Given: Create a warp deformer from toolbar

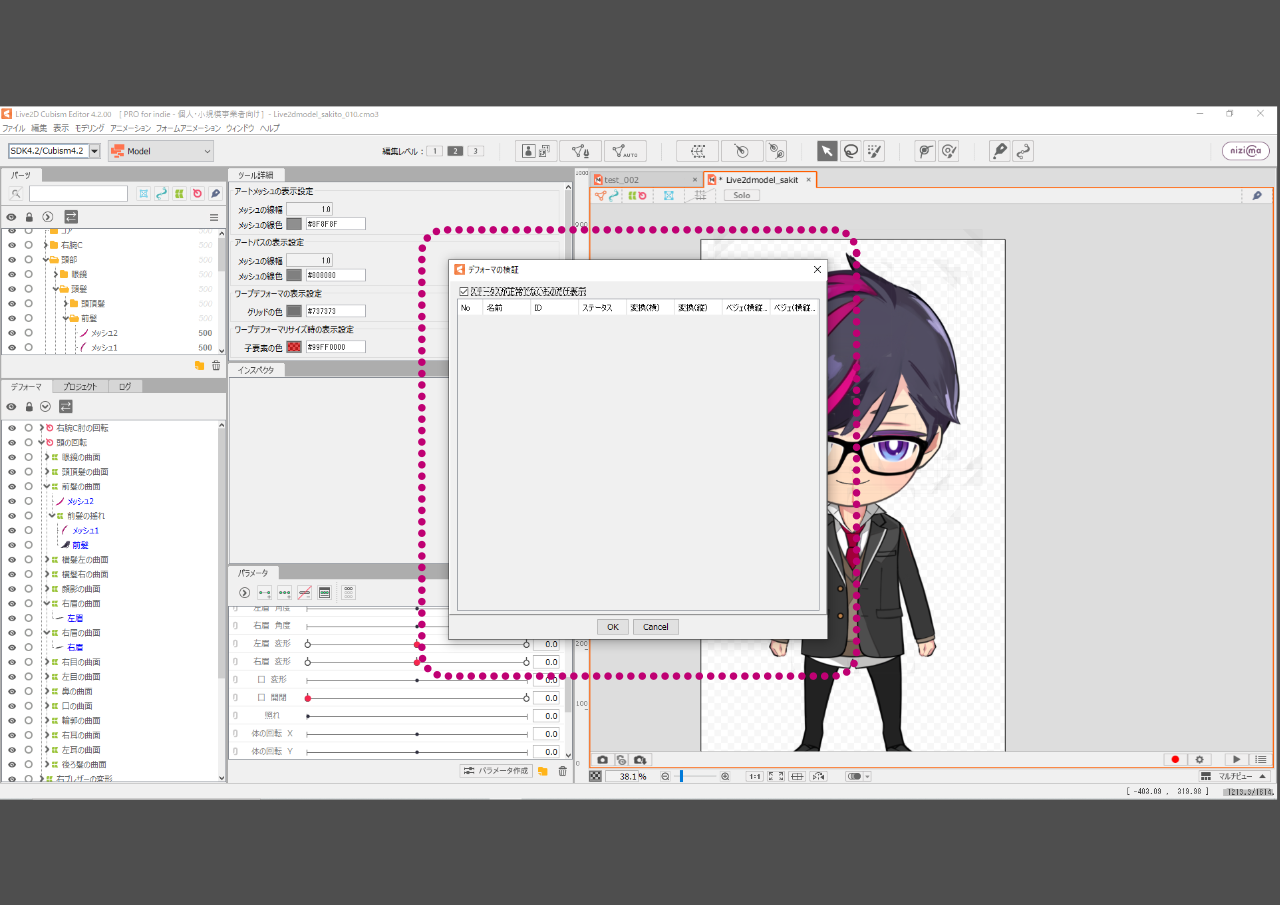Looking at the screenshot, I should 697,151.
